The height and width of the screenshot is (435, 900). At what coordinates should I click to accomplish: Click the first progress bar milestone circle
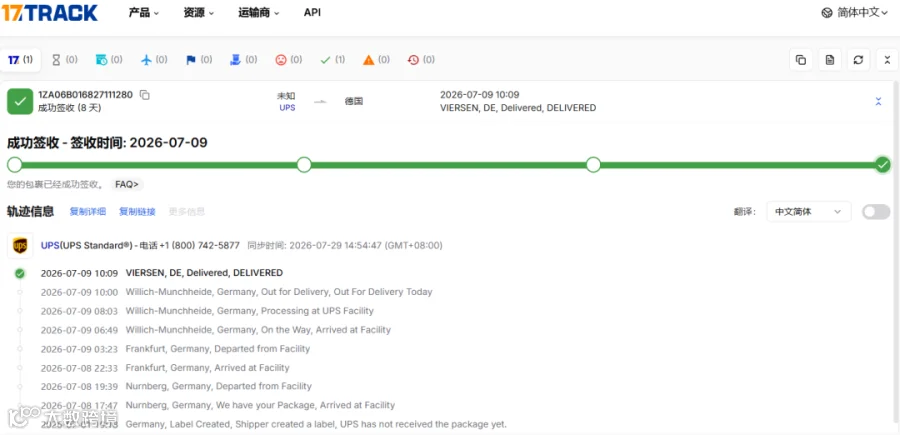(15, 165)
